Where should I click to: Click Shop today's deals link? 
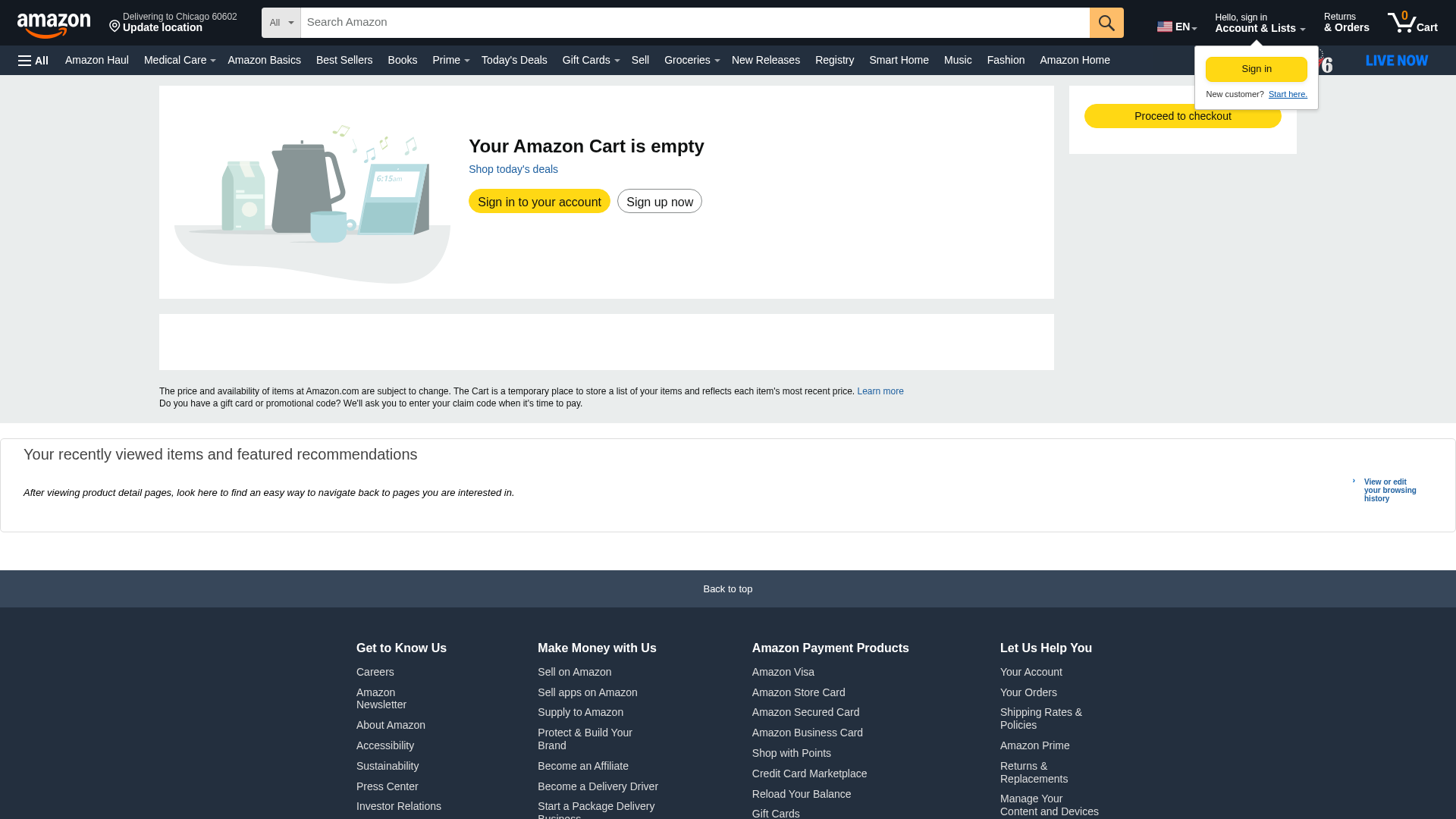point(513,169)
